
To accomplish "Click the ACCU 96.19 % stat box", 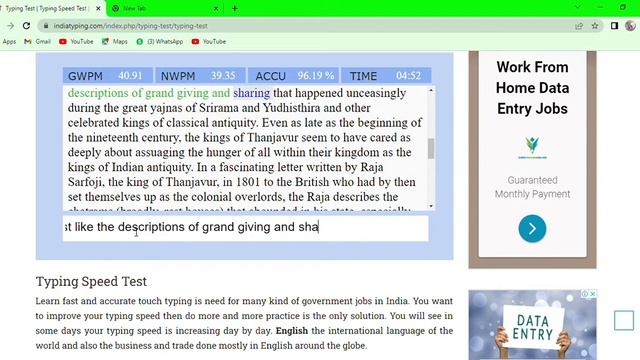I will tap(293, 76).
